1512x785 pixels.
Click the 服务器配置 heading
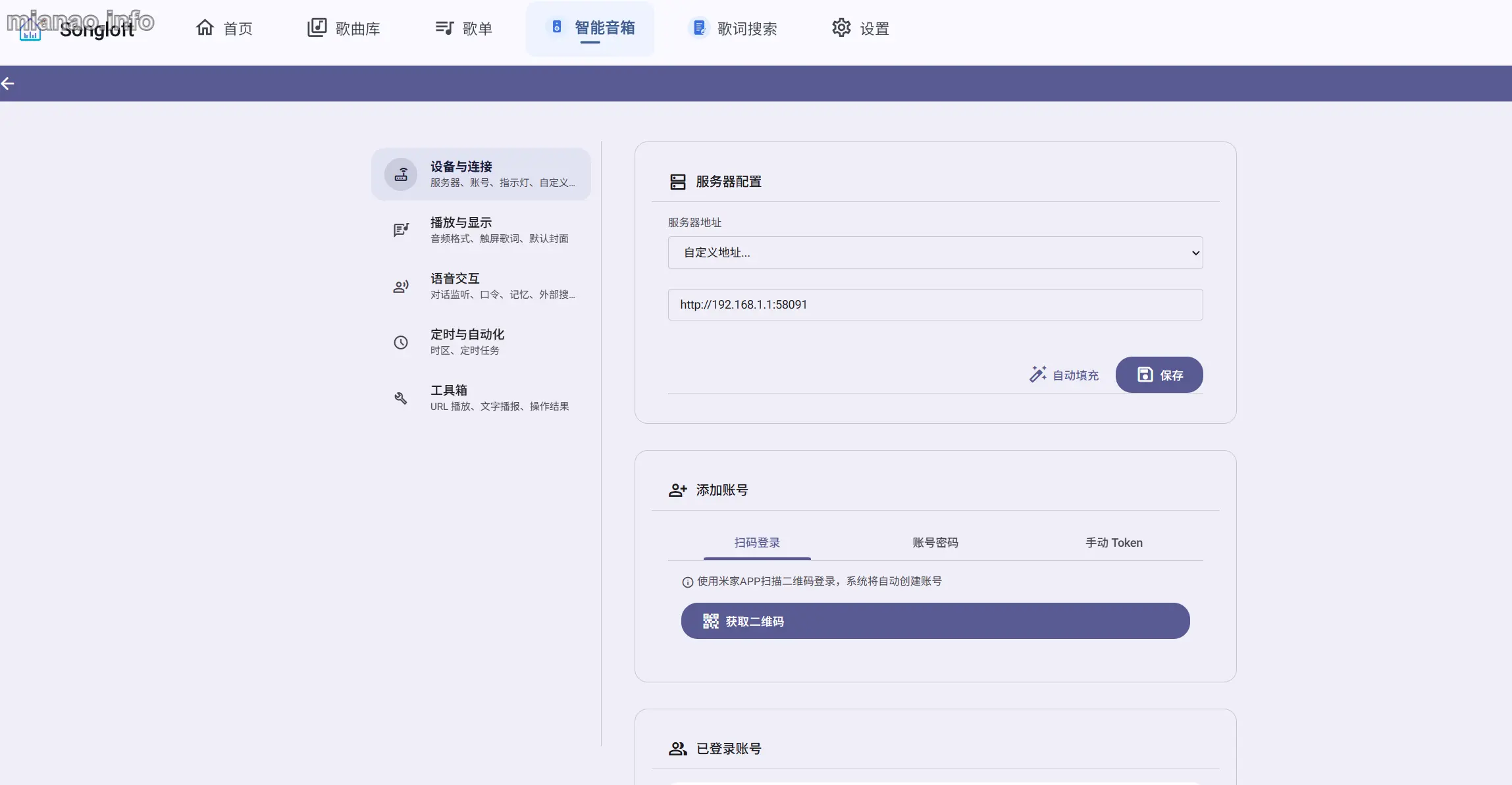click(x=729, y=182)
